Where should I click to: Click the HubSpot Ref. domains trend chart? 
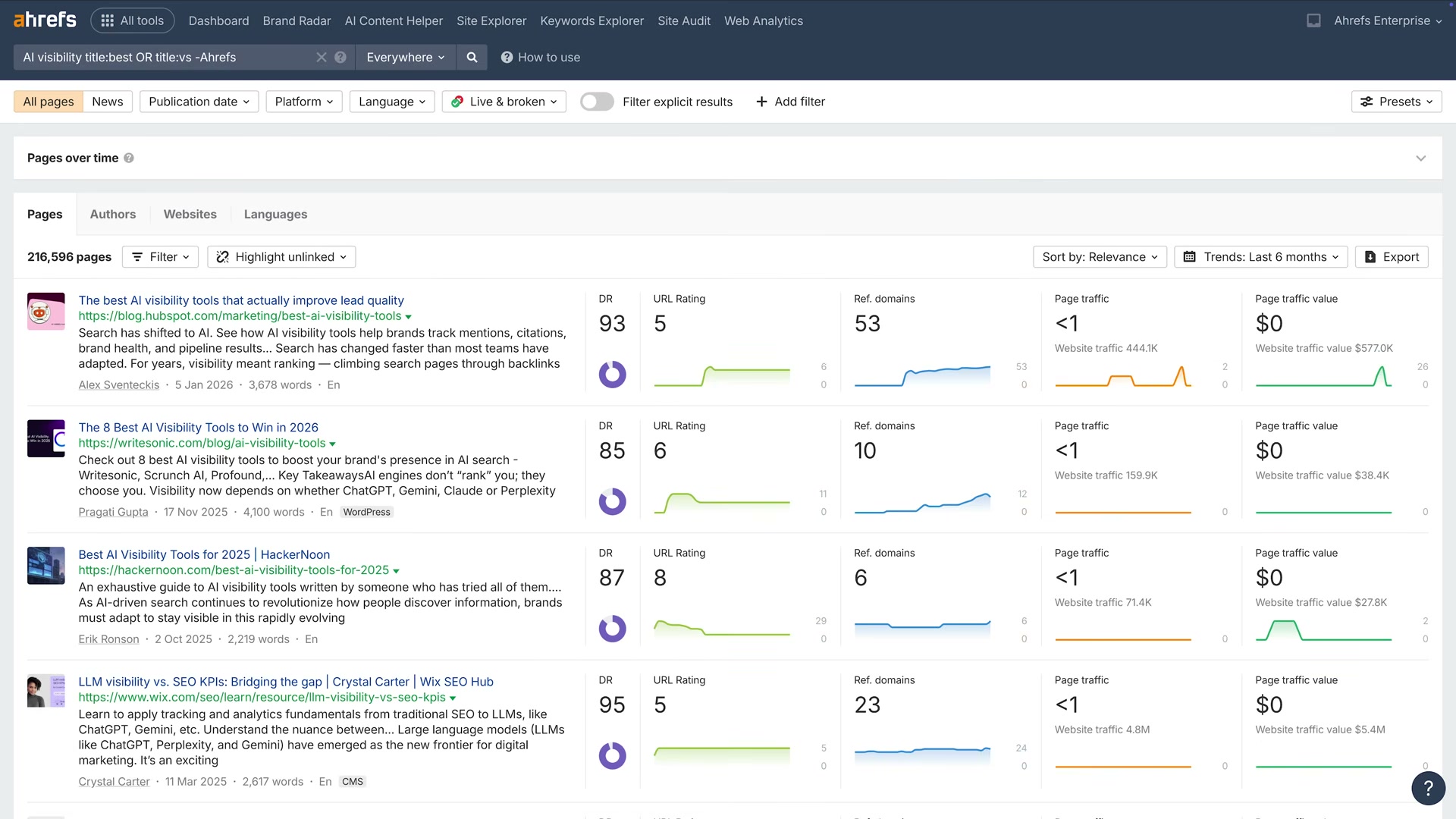pyautogui.click(x=922, y=375)
